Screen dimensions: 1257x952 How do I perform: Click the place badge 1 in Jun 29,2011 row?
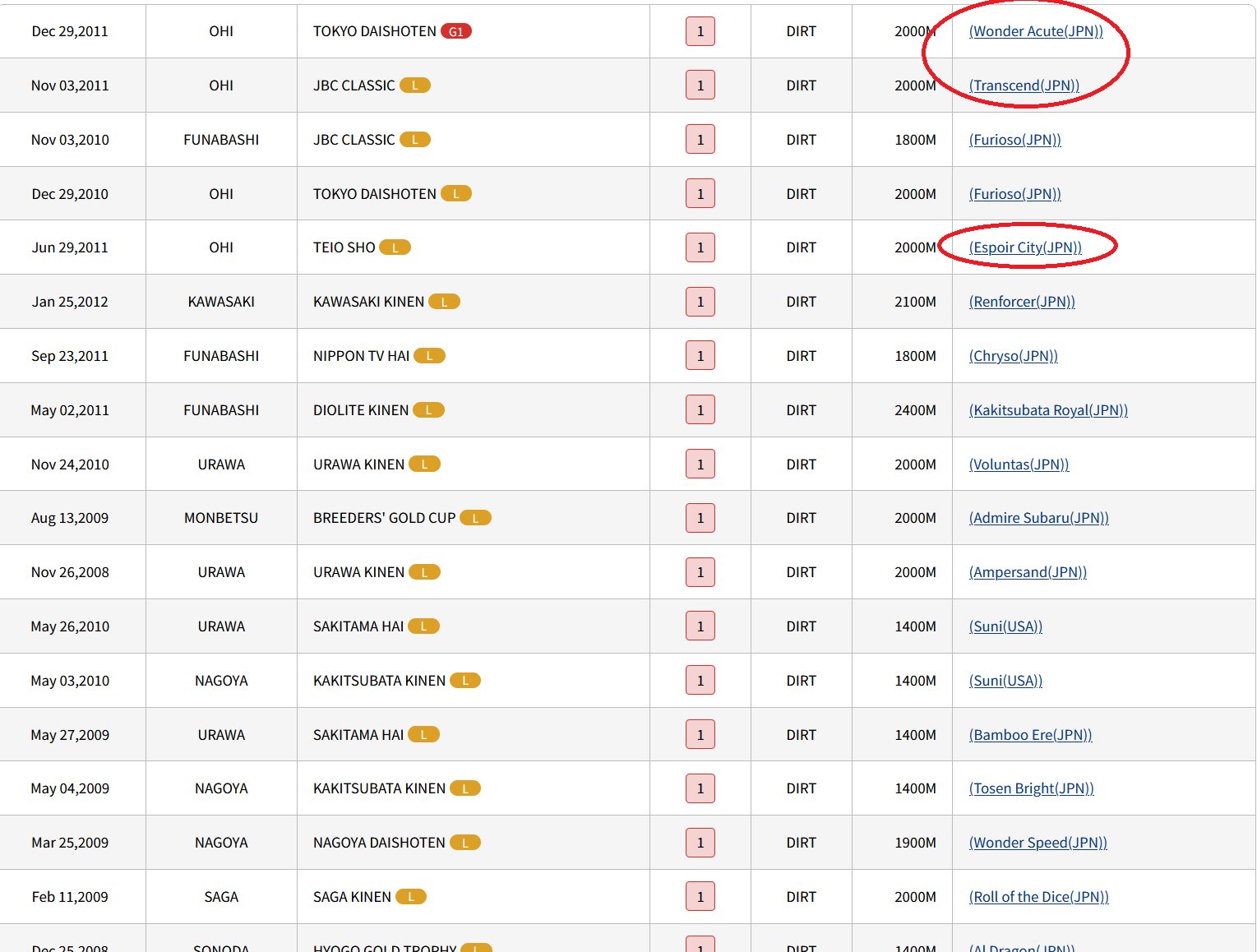click(x=700, y=247)
